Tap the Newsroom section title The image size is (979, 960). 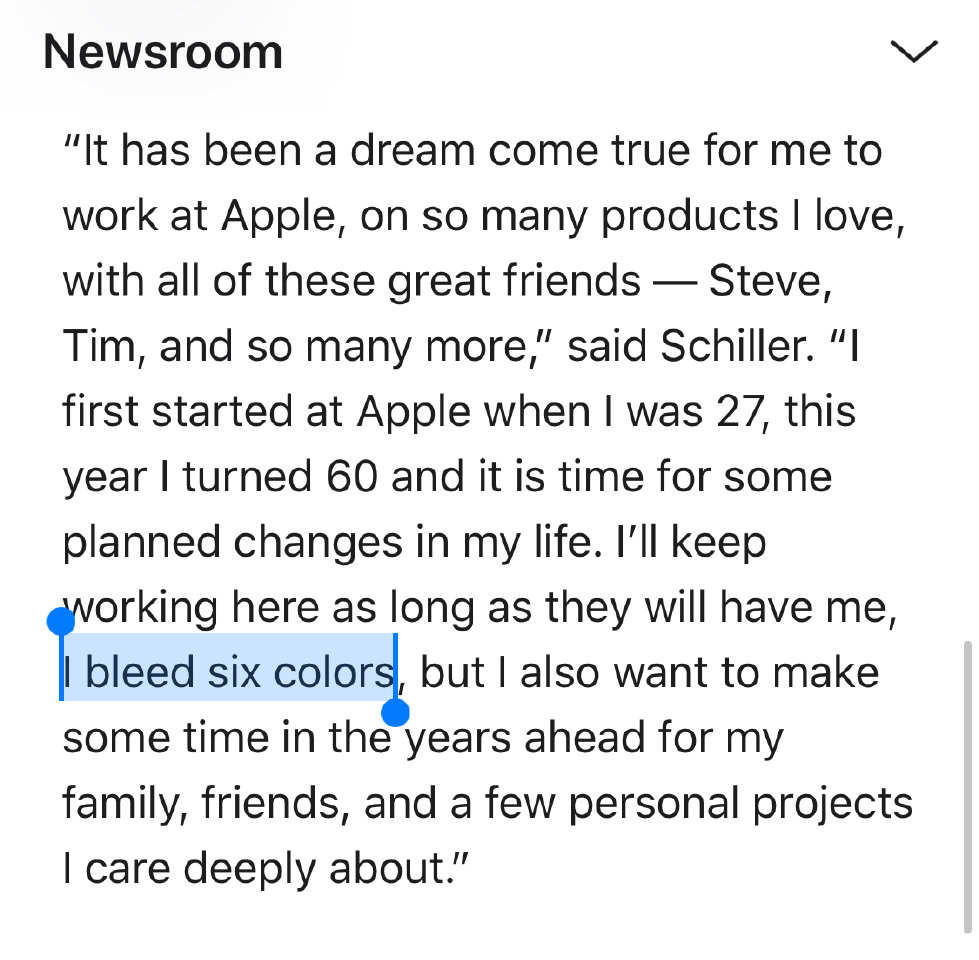163,52
